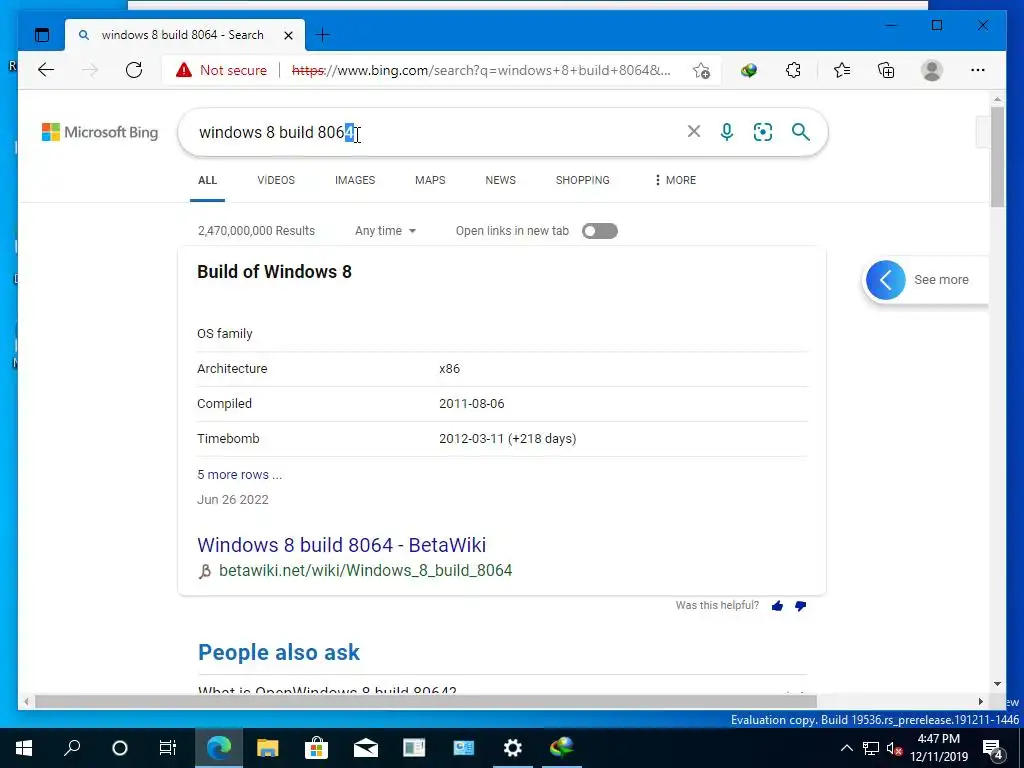Open Edge Settings and more menu

point(978,70)
